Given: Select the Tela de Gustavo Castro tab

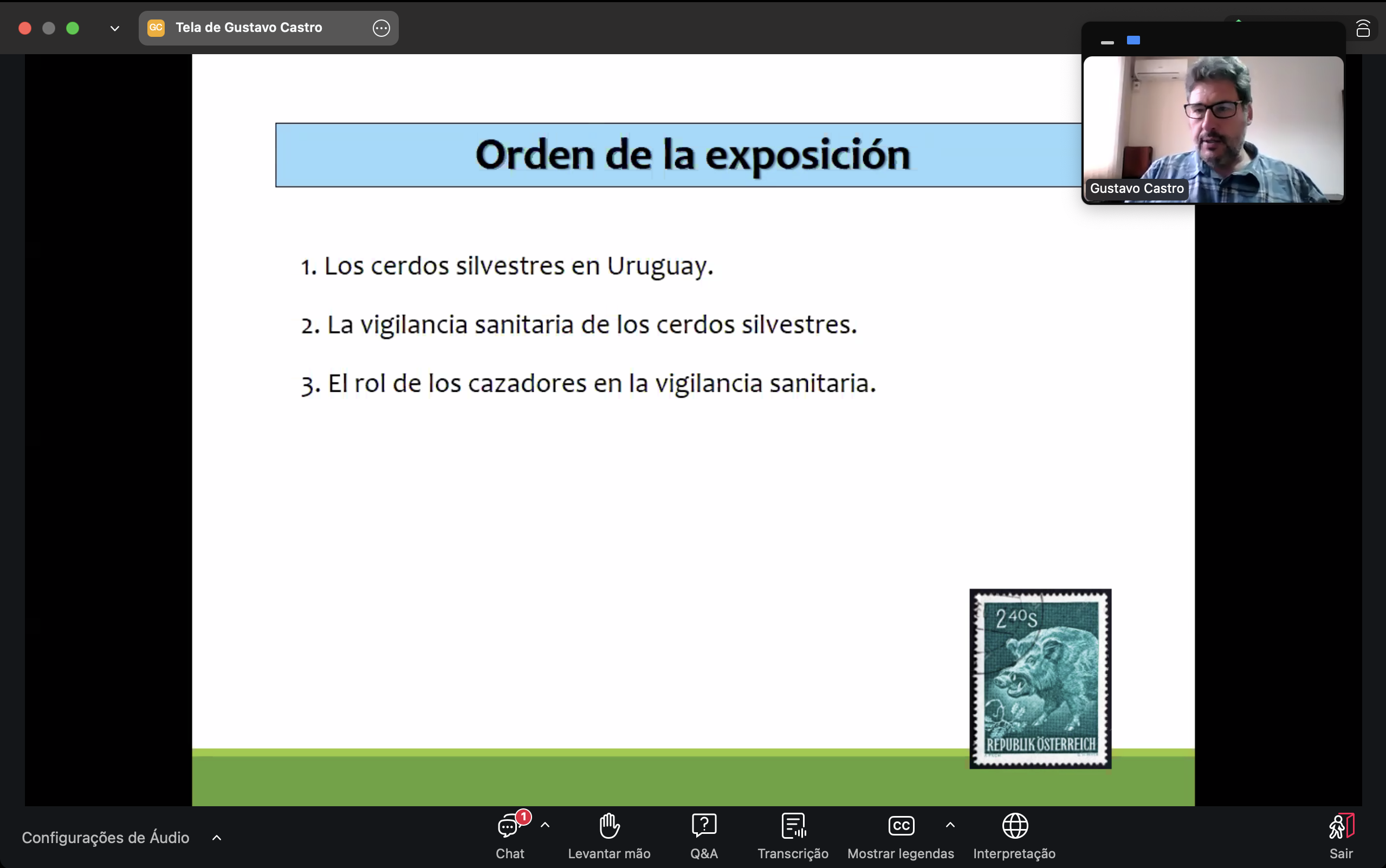Looking at the screenshot, I should [249, 28].
